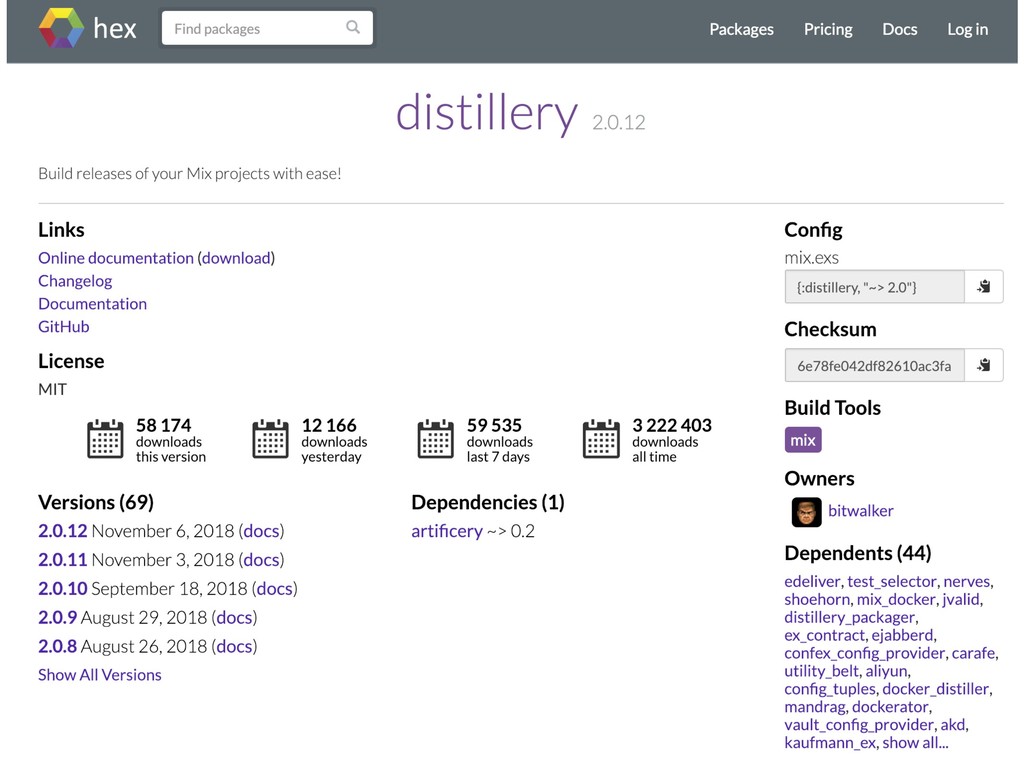Open the carafe dependent package
This screenshot has width=1024, height=768.
pyautogui.click(x=973, y=653)
